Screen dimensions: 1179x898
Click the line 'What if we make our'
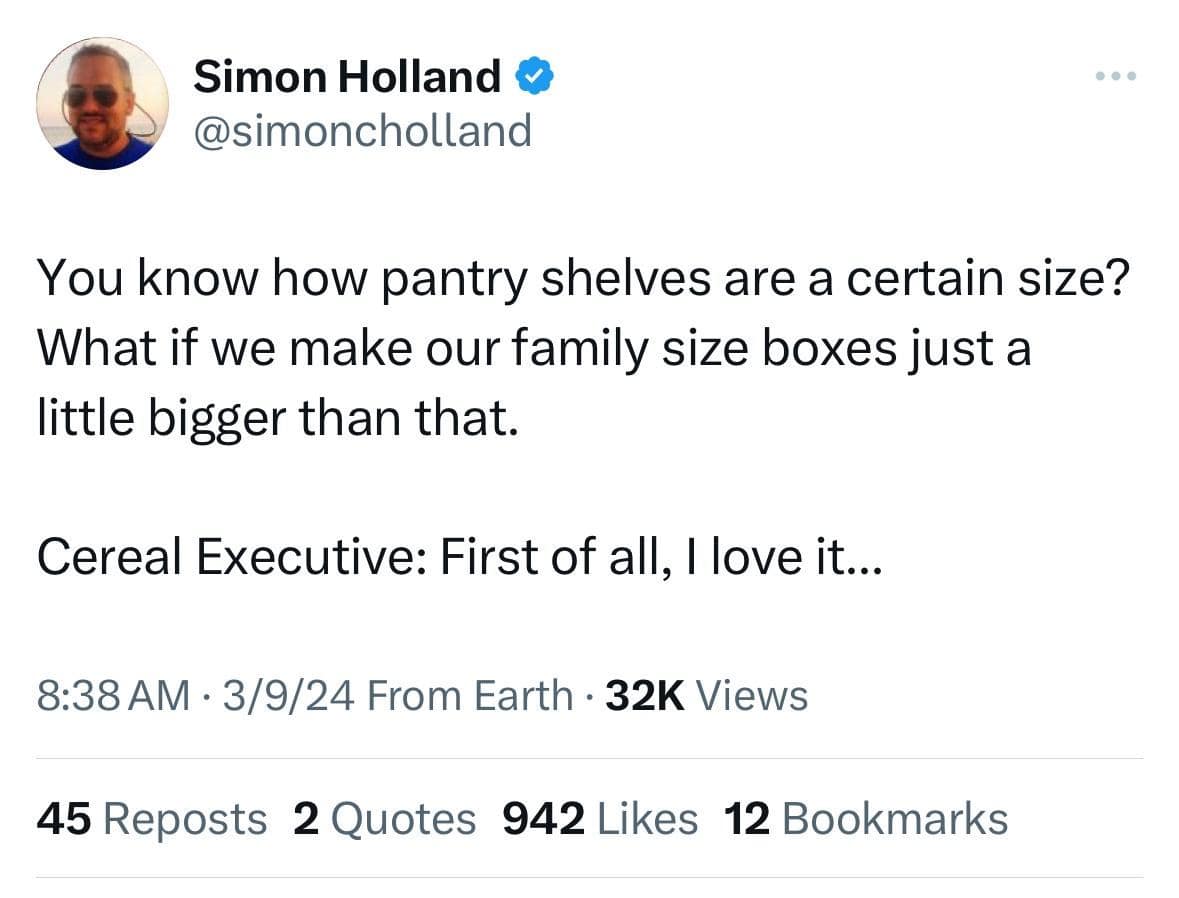533,350
